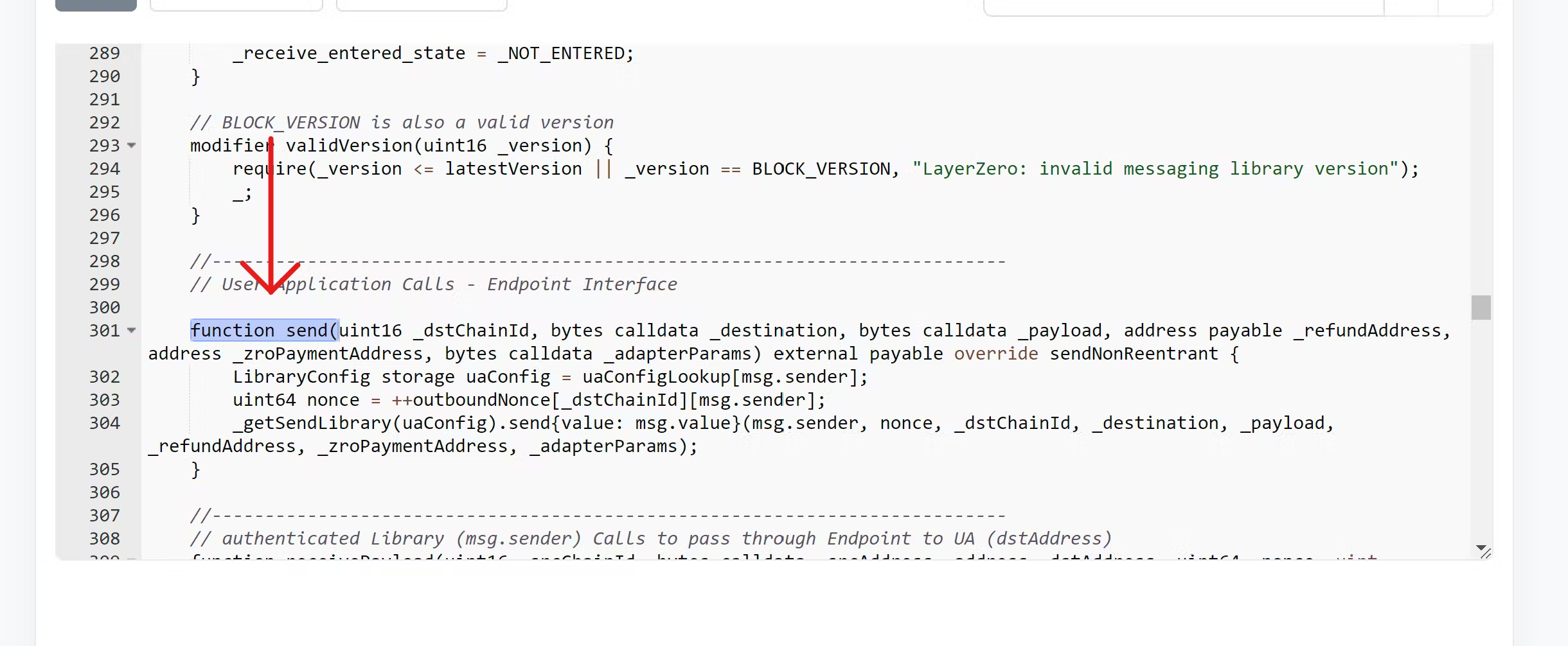Click line number 302 in the gutter
This screenshot has width=1568, height=646.
click(x=105, y=377)
